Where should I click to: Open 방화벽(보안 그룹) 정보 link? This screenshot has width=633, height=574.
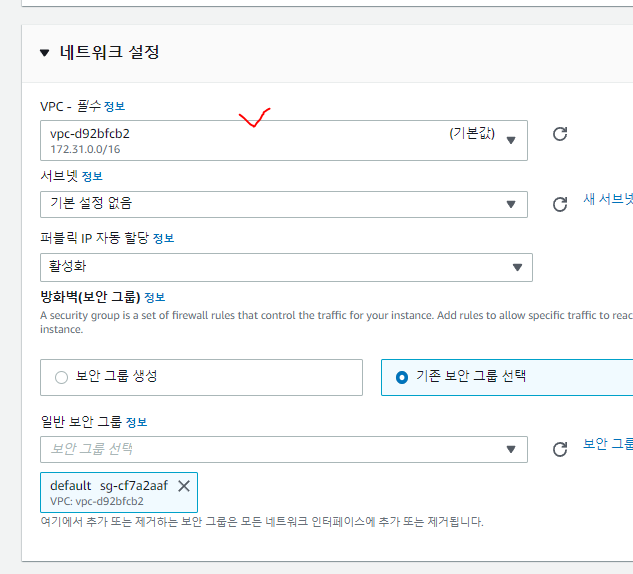coord(154,297)
